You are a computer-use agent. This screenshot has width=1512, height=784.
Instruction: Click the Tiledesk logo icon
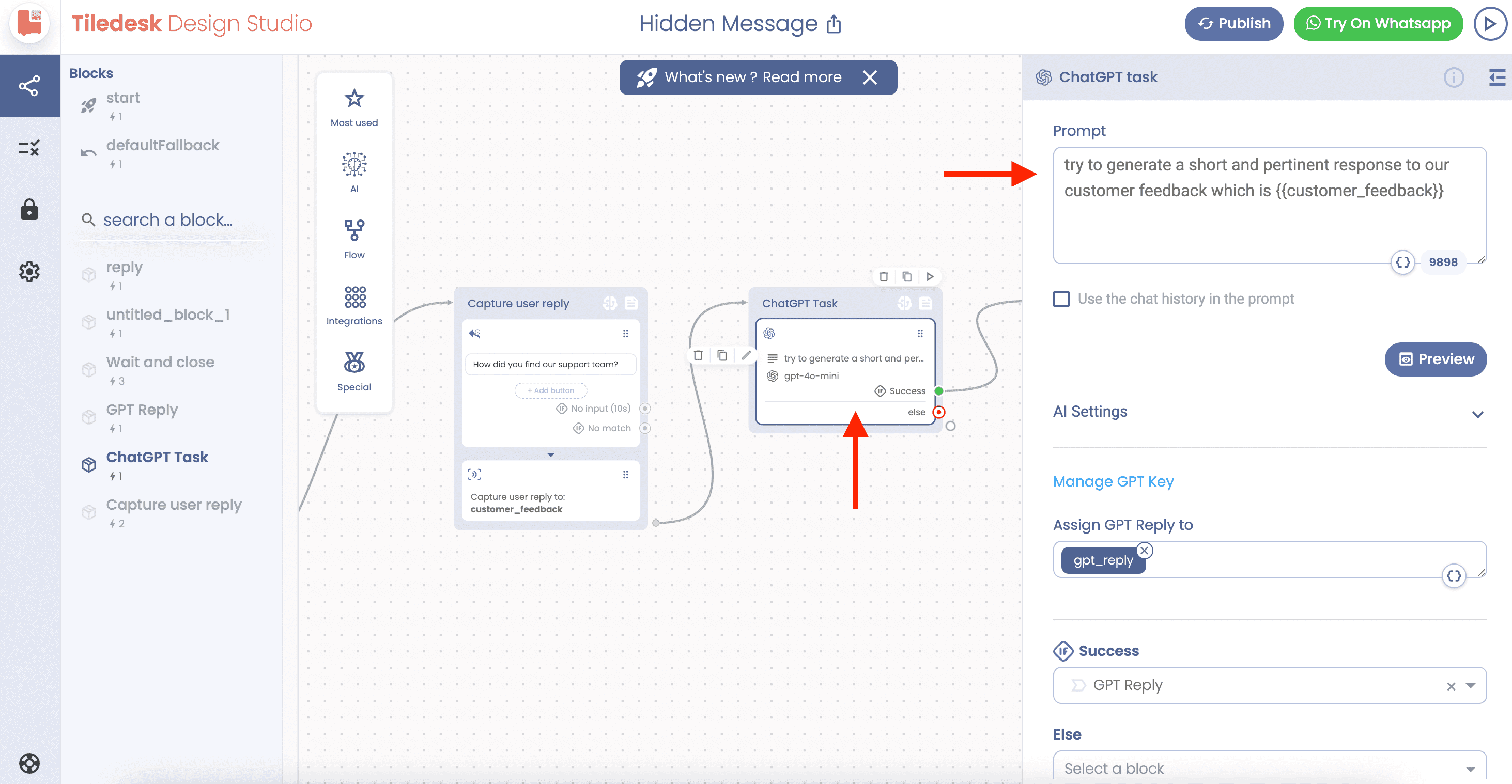(29, 23)
